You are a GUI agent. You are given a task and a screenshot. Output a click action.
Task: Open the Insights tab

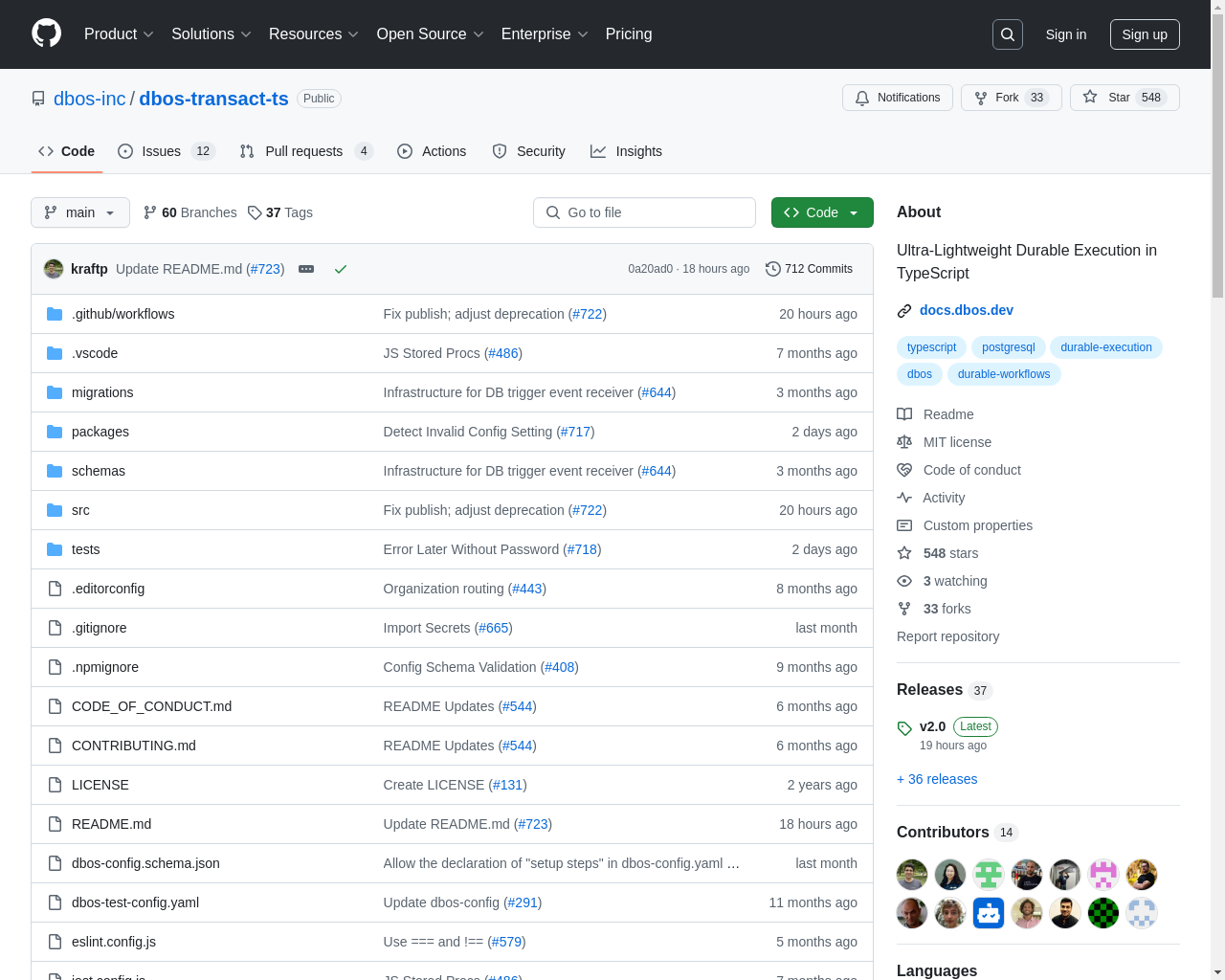click(x=627, y=151)
